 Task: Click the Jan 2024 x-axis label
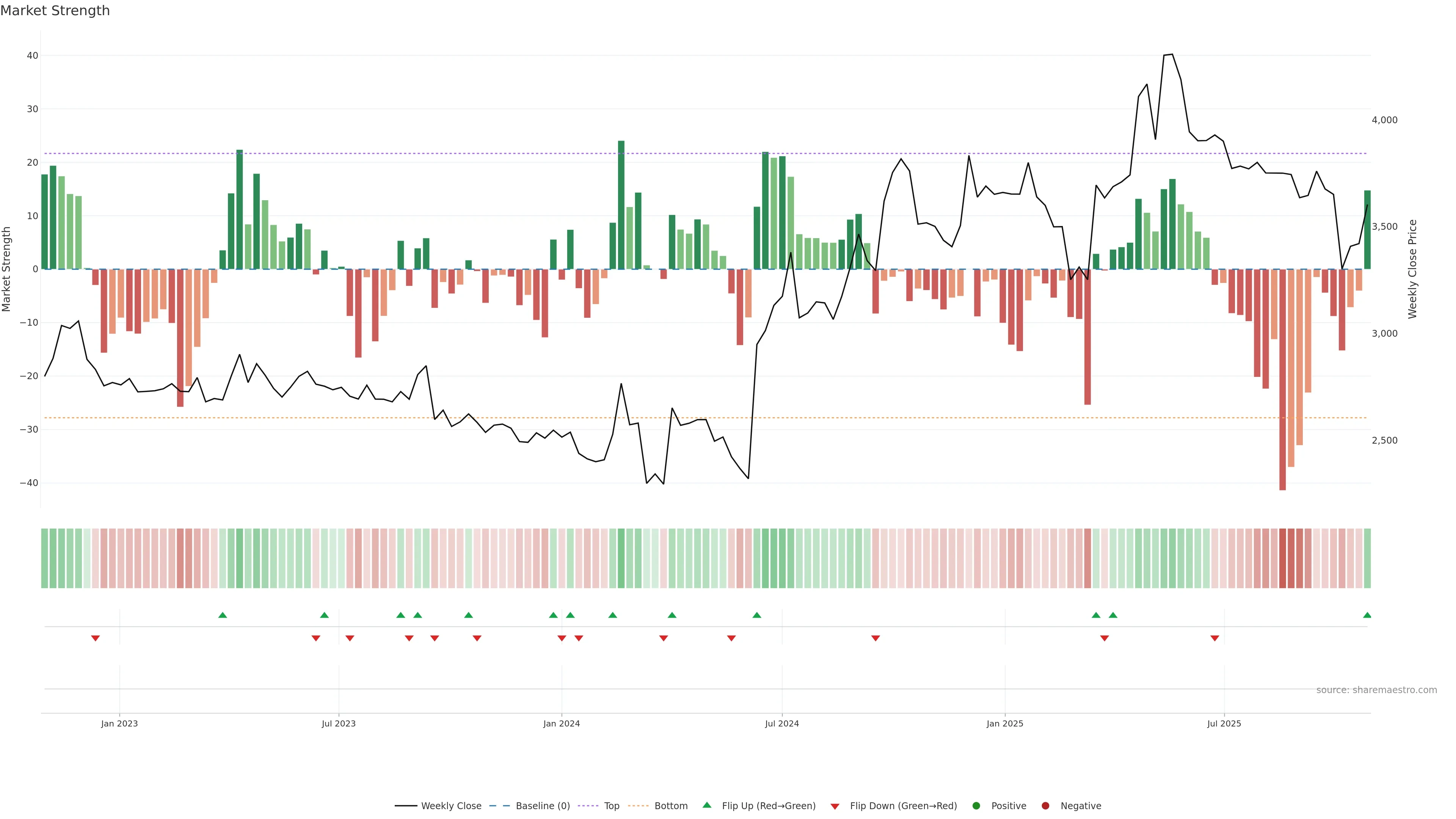point(561,723)
